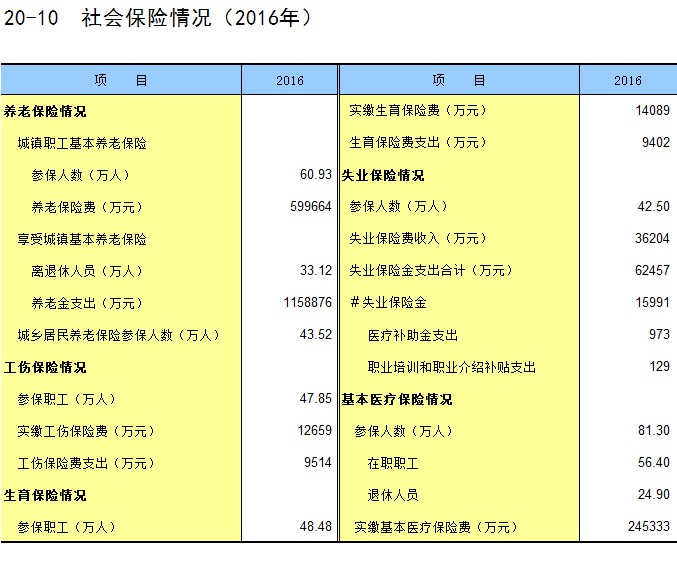Select the 实缴基本医疗保险费 value 245333

tap(648, 527)
